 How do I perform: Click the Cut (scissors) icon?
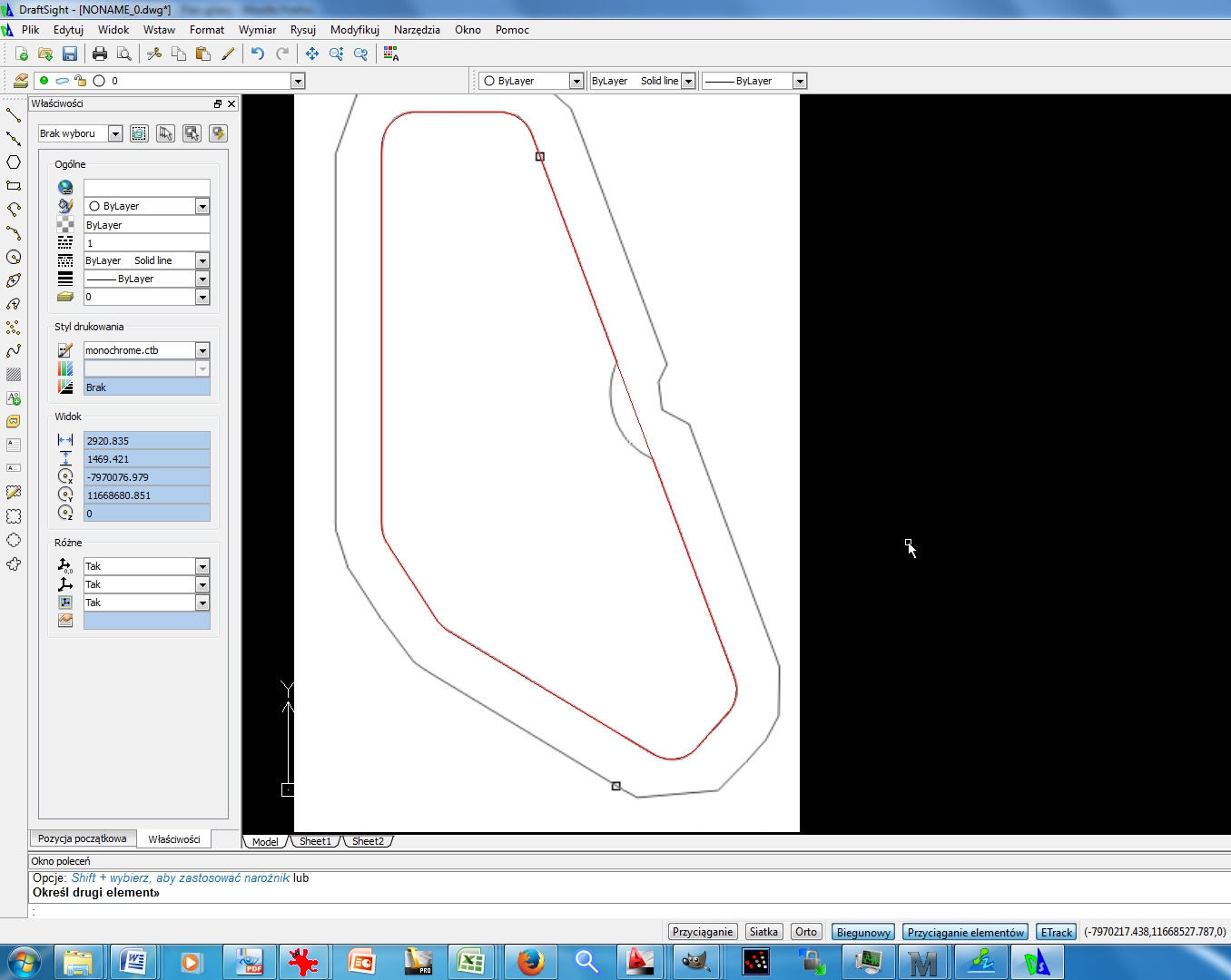click(154, 54)
